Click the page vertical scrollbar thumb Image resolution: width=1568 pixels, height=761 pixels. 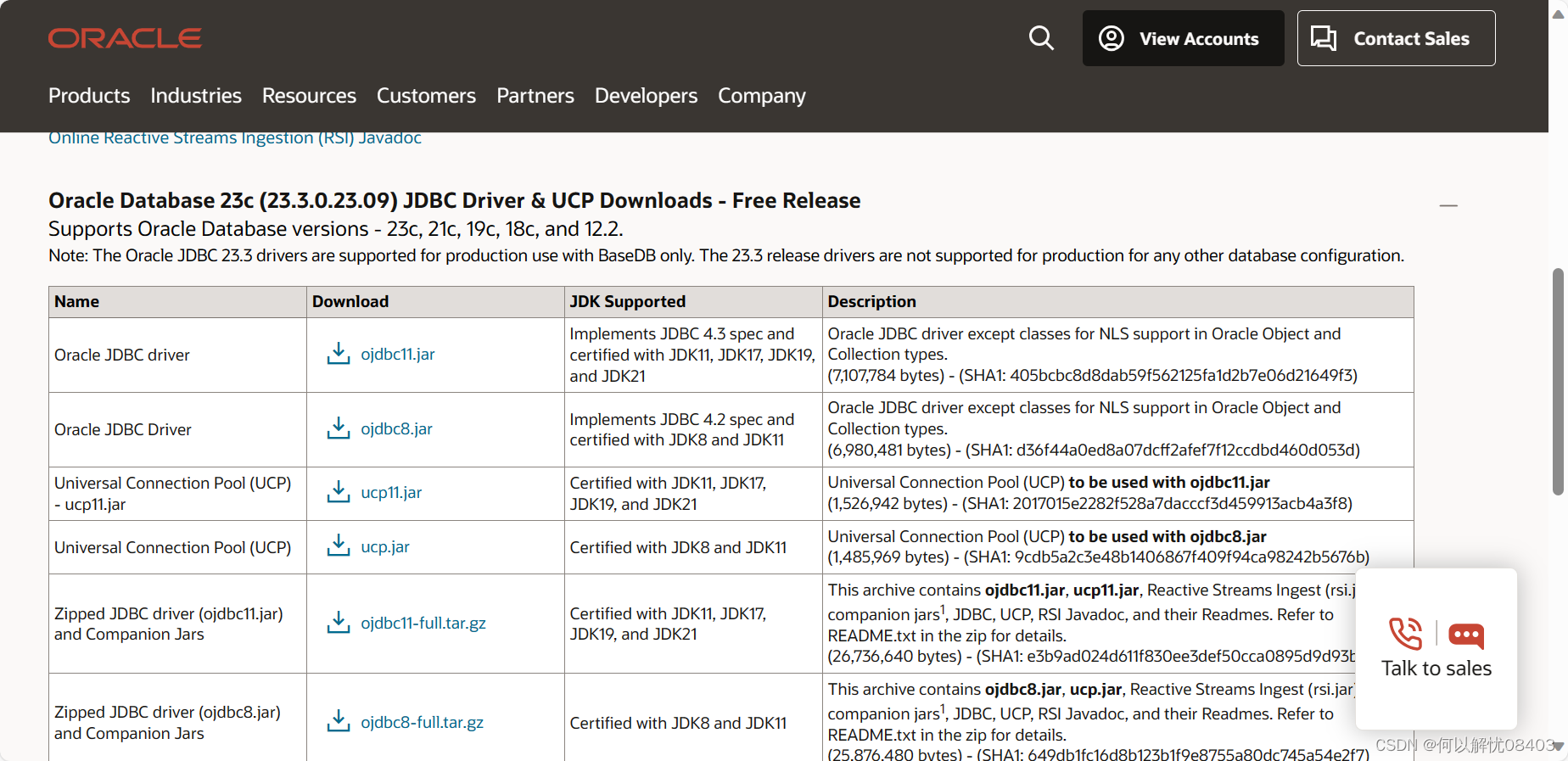click(1558, 382)
